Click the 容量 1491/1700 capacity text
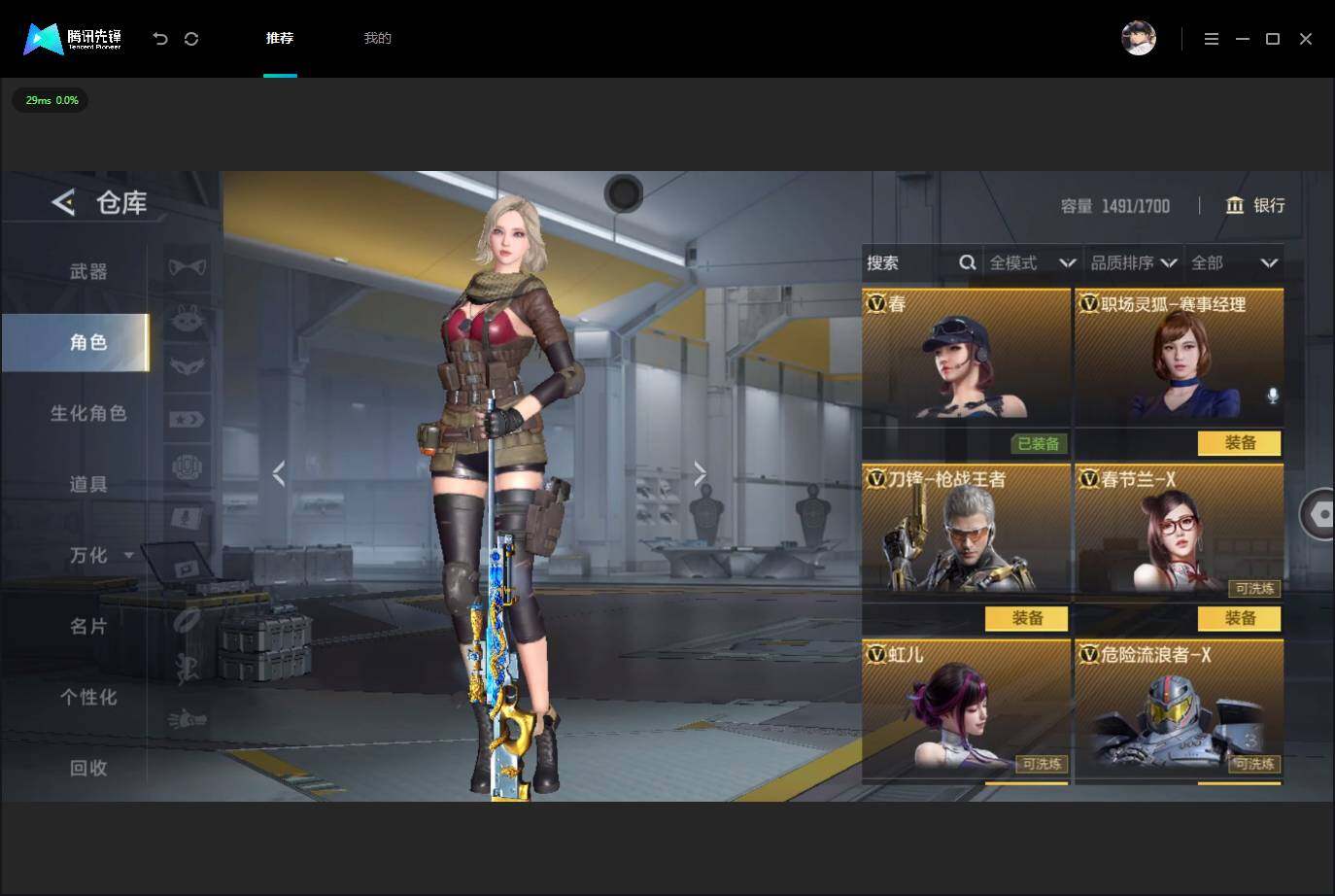The image size is (1335, 896). click(1115, 206)
